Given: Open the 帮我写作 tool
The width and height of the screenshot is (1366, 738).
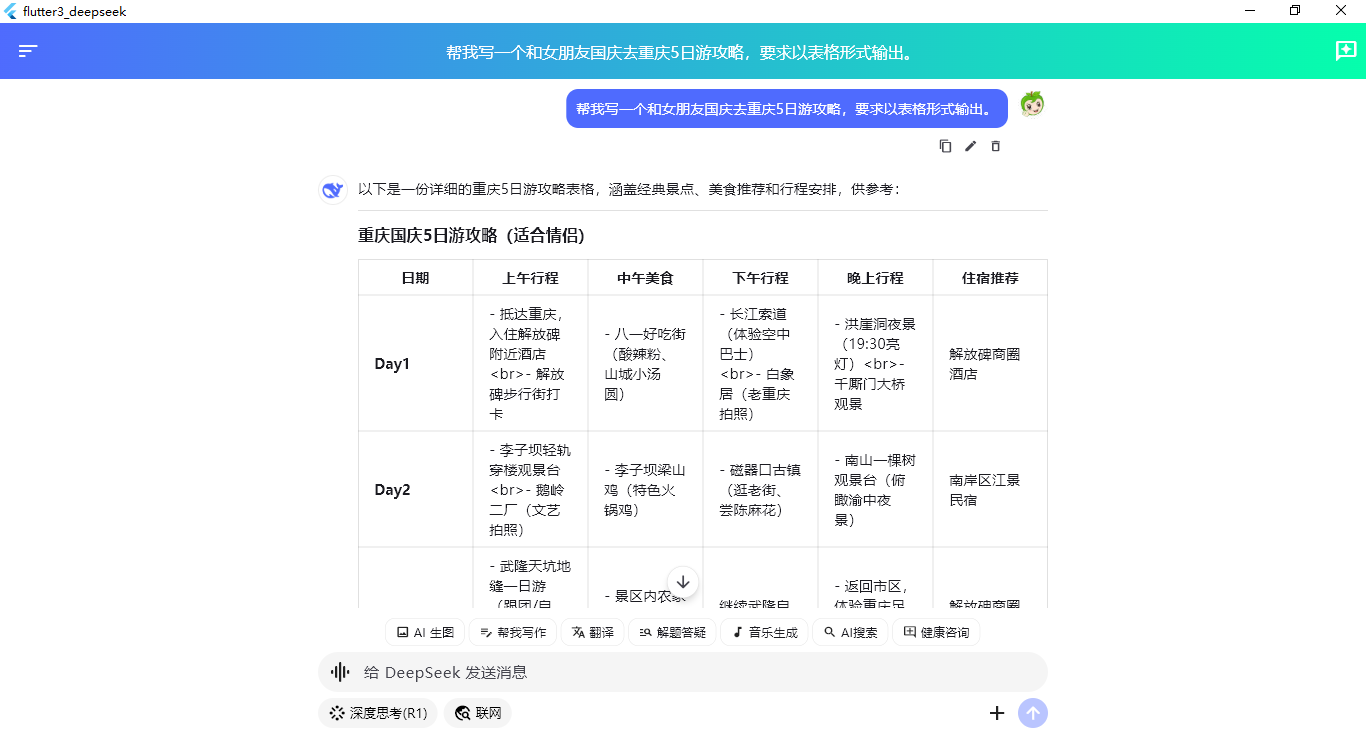Looking at the screenshot, I should click(x=513, y=631).
